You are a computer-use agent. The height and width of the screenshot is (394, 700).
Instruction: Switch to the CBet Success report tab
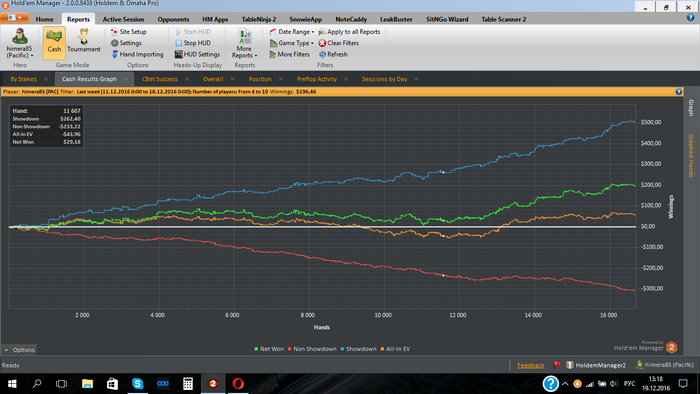click(x=160, y=79)
